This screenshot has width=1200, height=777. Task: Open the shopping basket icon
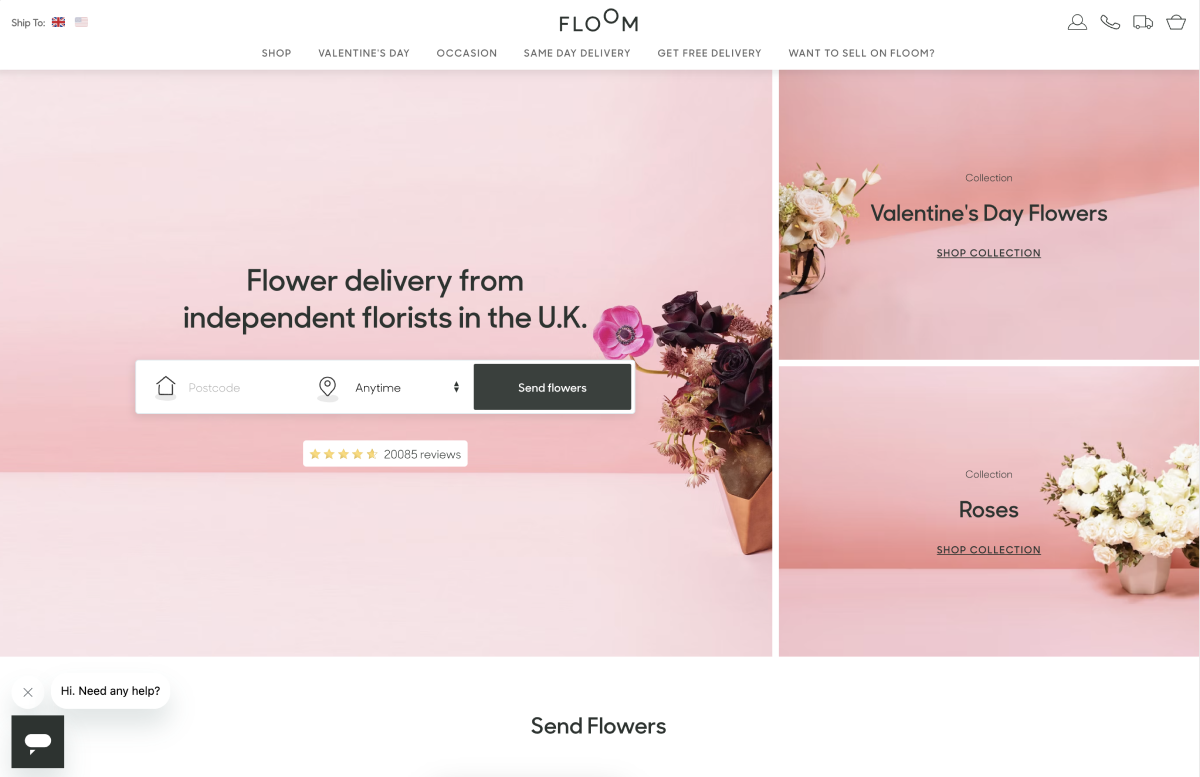[1176, 22]
